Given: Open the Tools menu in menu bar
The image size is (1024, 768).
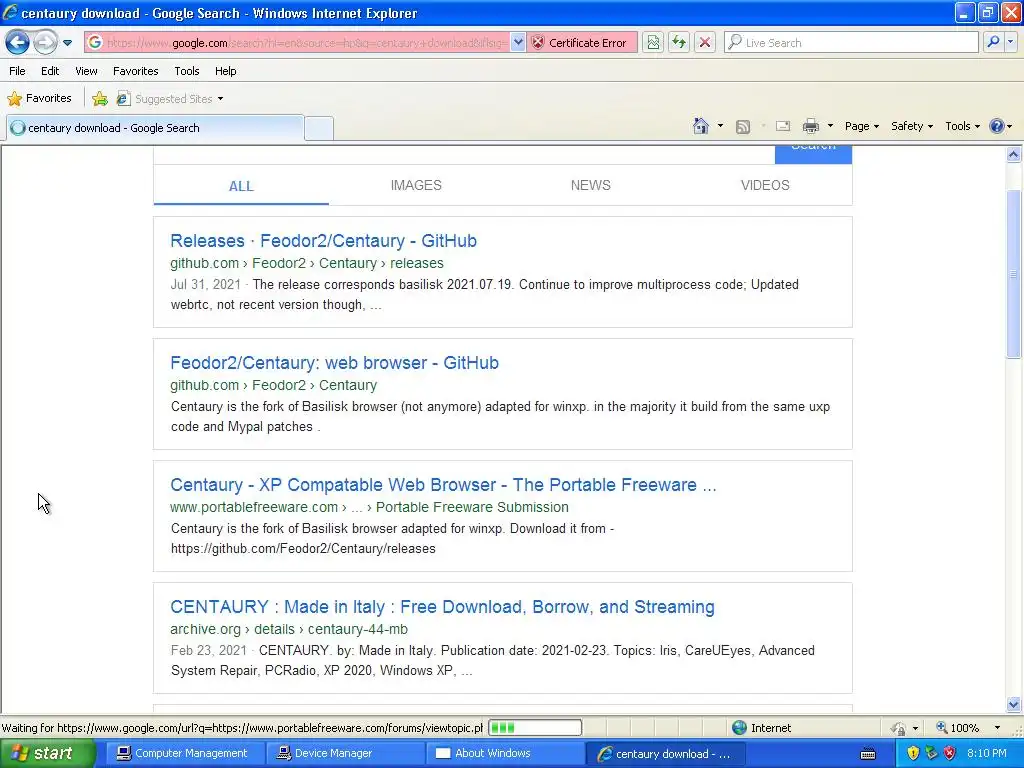Looking at the screenshot, I should 187,71.
